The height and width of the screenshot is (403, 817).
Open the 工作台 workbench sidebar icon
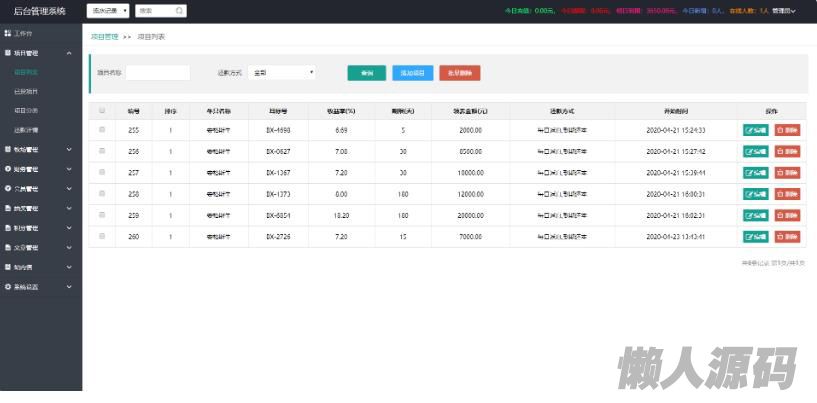point(8,33)
